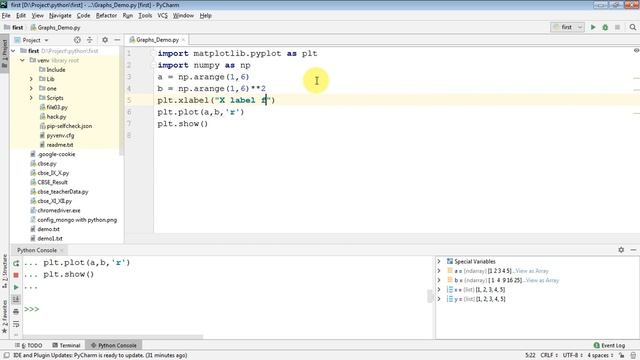640x360 pixels.
Task: Expand variable 'x' list node
Action: (439, 289)
